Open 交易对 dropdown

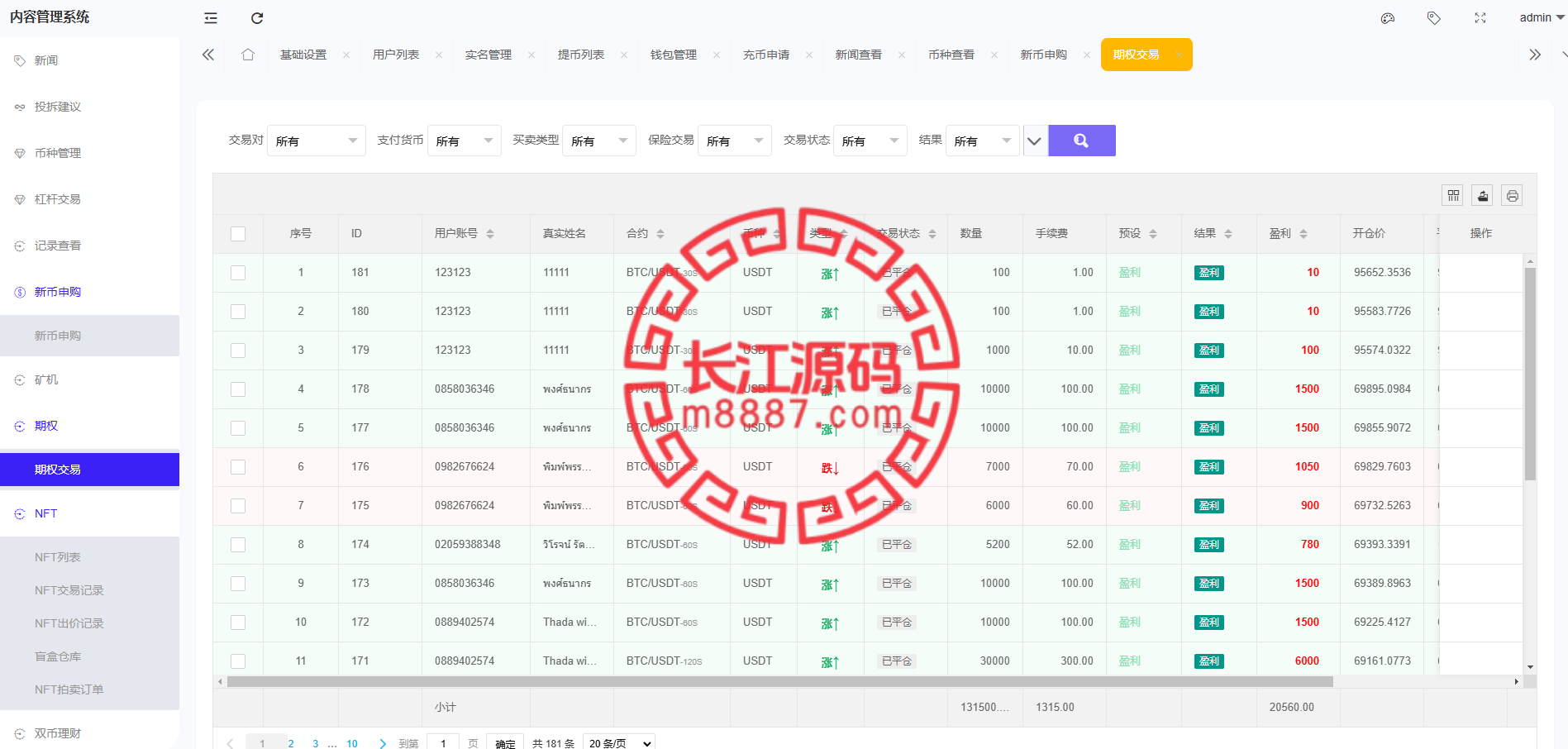pos(317,141)
